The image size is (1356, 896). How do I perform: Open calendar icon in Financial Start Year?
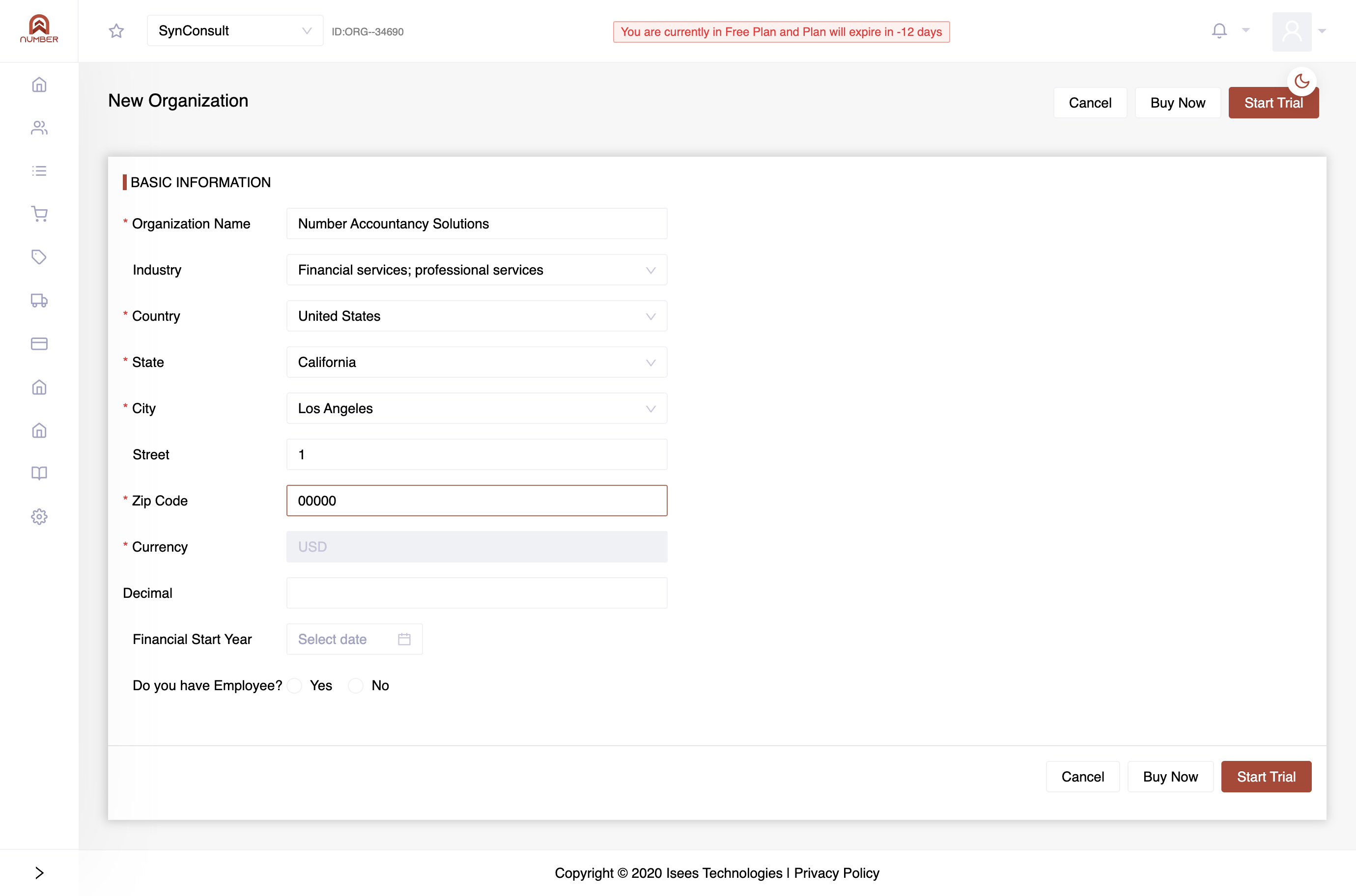[x=404, y=639]
